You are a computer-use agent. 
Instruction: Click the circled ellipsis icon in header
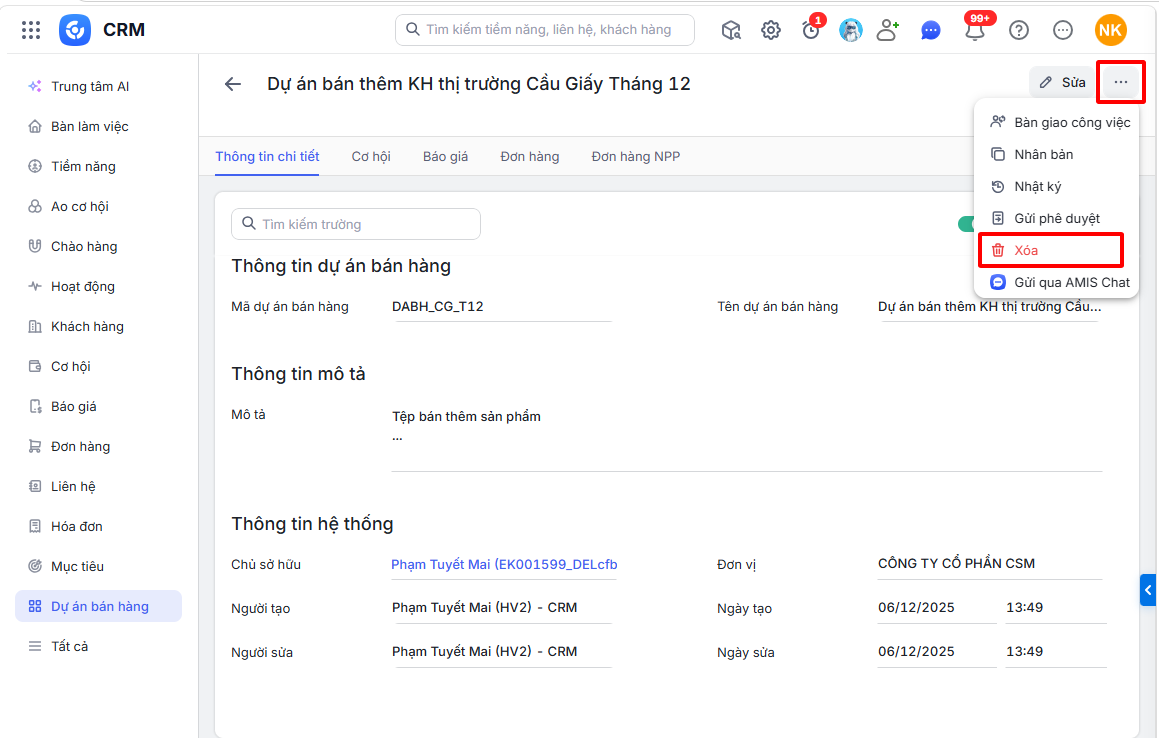click(x=1062, y=30)
